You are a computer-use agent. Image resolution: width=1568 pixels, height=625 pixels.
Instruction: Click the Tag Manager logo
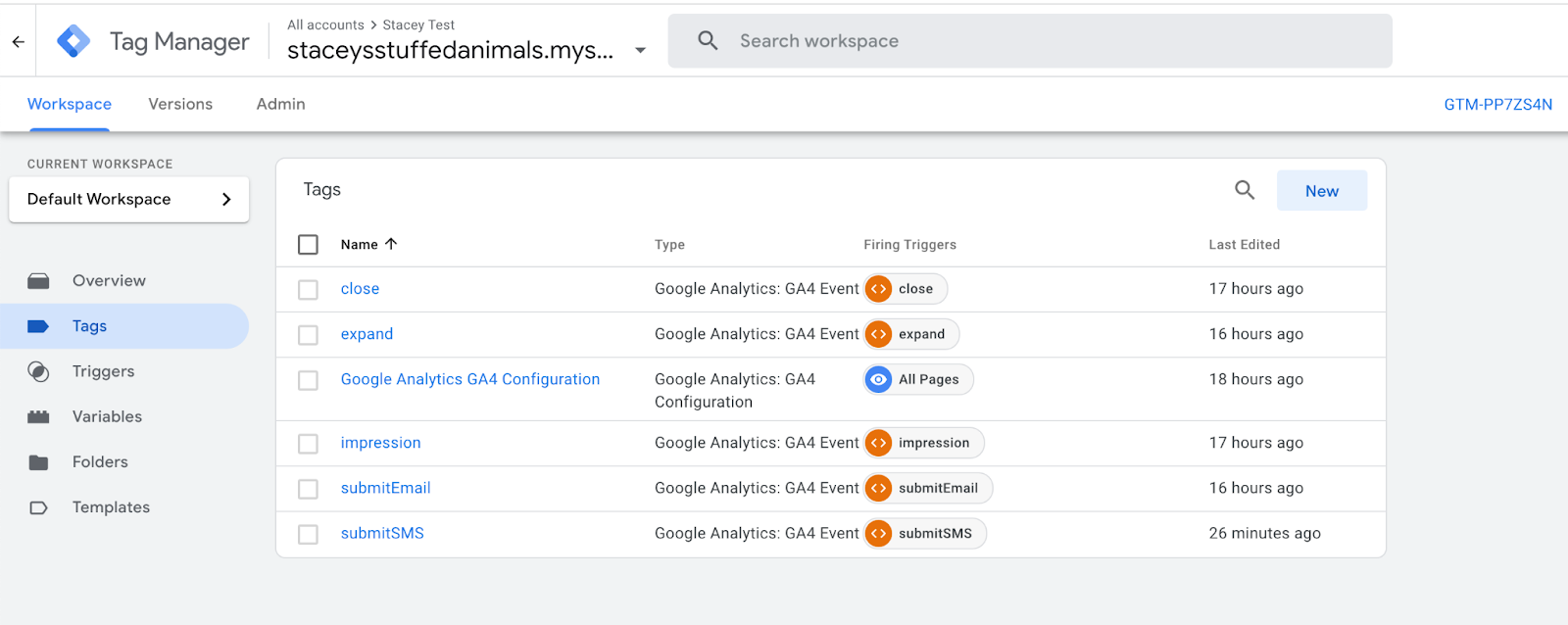click(73, 41)
